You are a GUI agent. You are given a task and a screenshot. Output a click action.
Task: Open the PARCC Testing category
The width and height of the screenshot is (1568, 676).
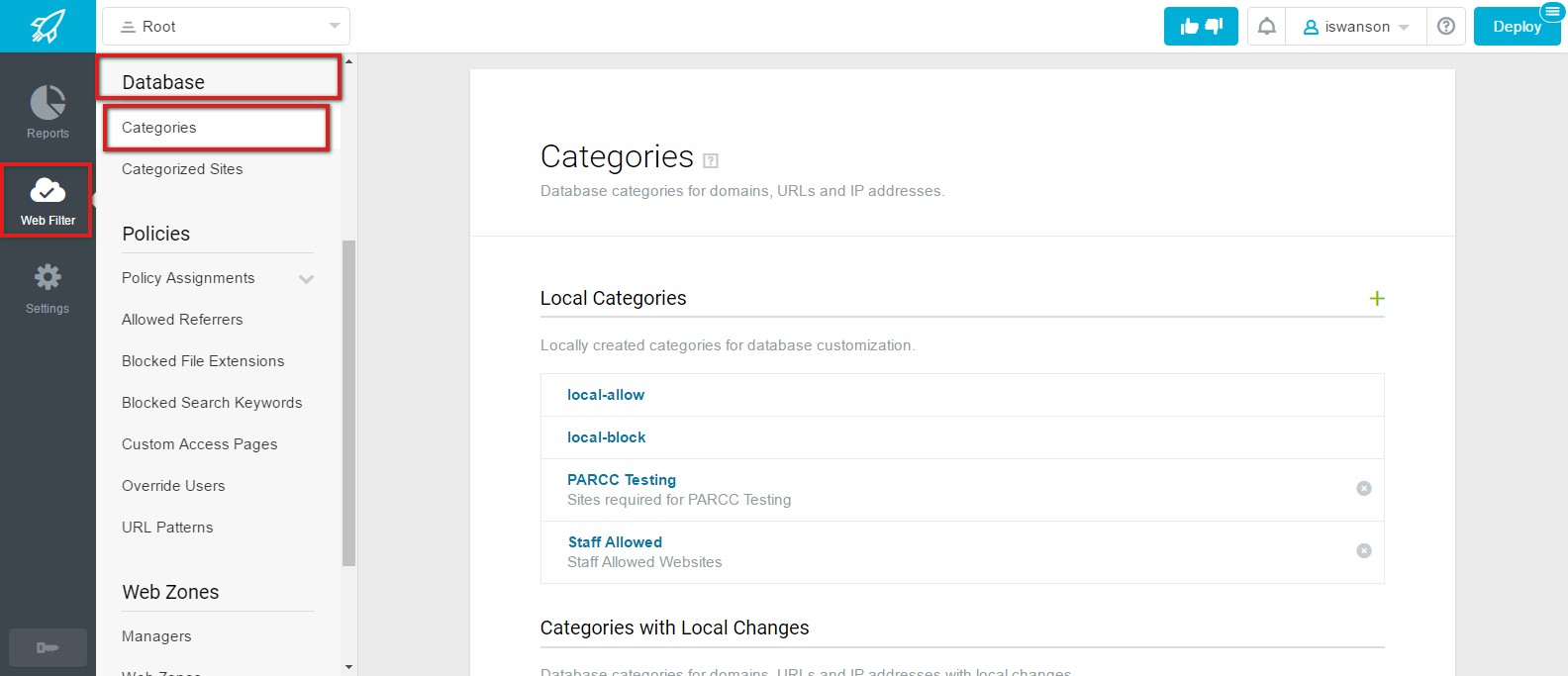(622, 480)
